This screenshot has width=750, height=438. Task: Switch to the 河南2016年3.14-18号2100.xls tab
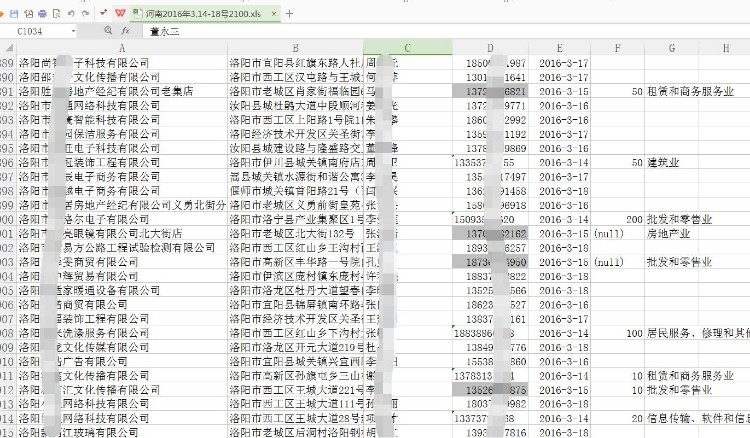pos(203,14)
